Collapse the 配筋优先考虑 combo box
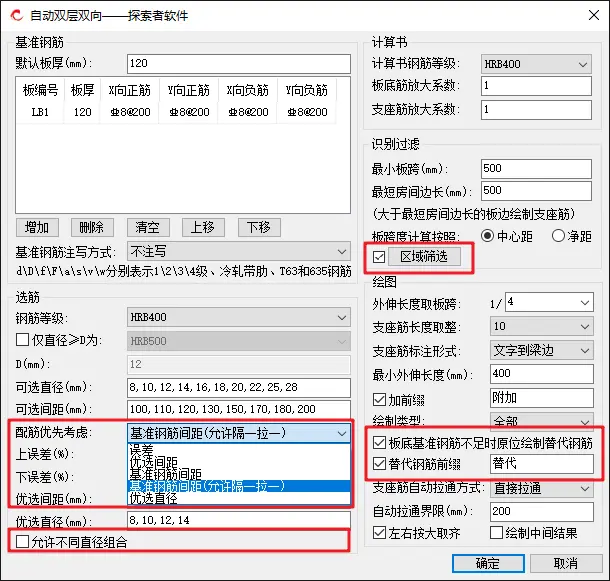Screen dimensions: 610x581 (238, 433)
